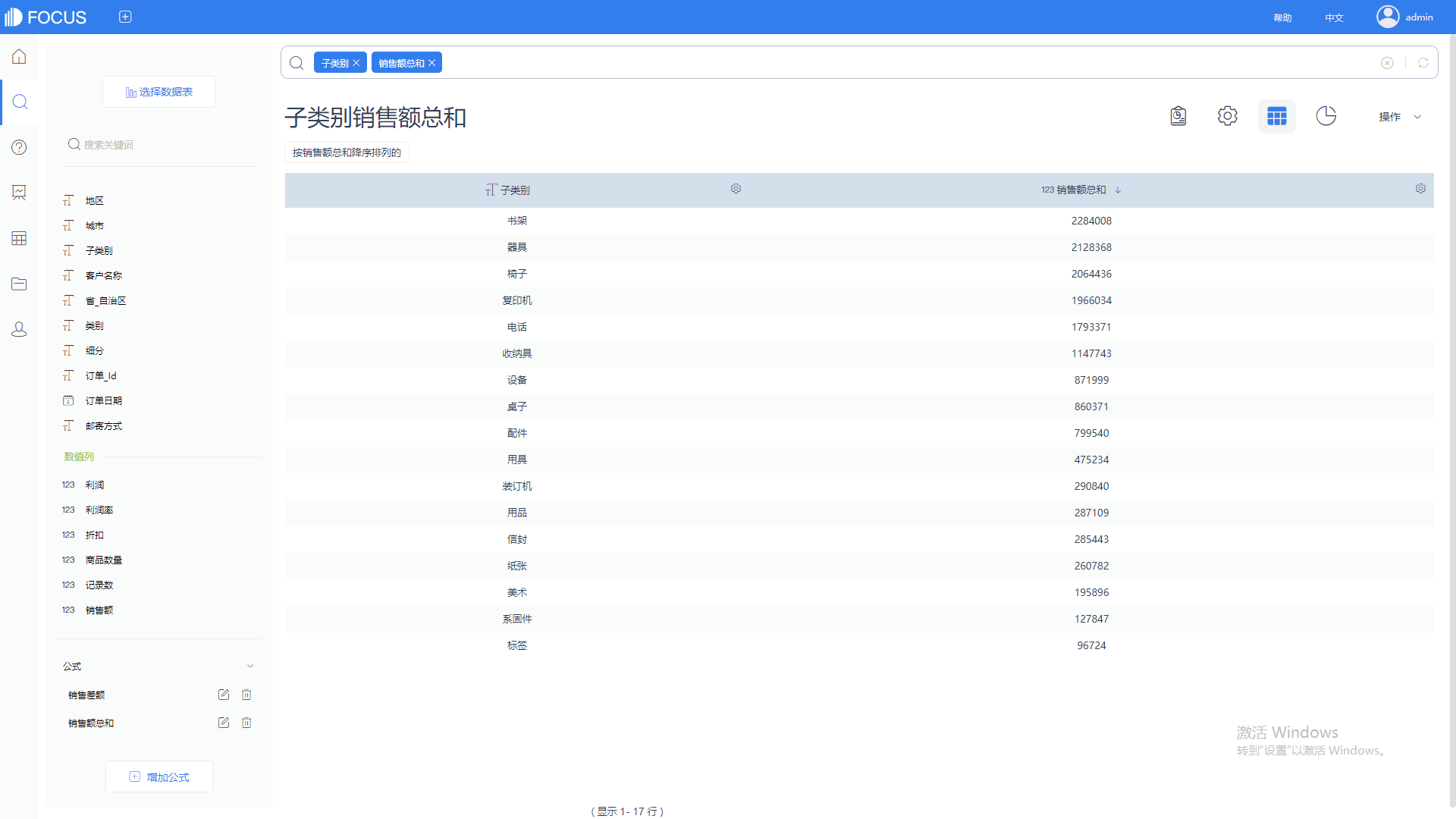Viewport: 1456px width, 819px height.
Task: Select the 省_自治区 column
Action: pyautogui.click(x=105, y=301)
